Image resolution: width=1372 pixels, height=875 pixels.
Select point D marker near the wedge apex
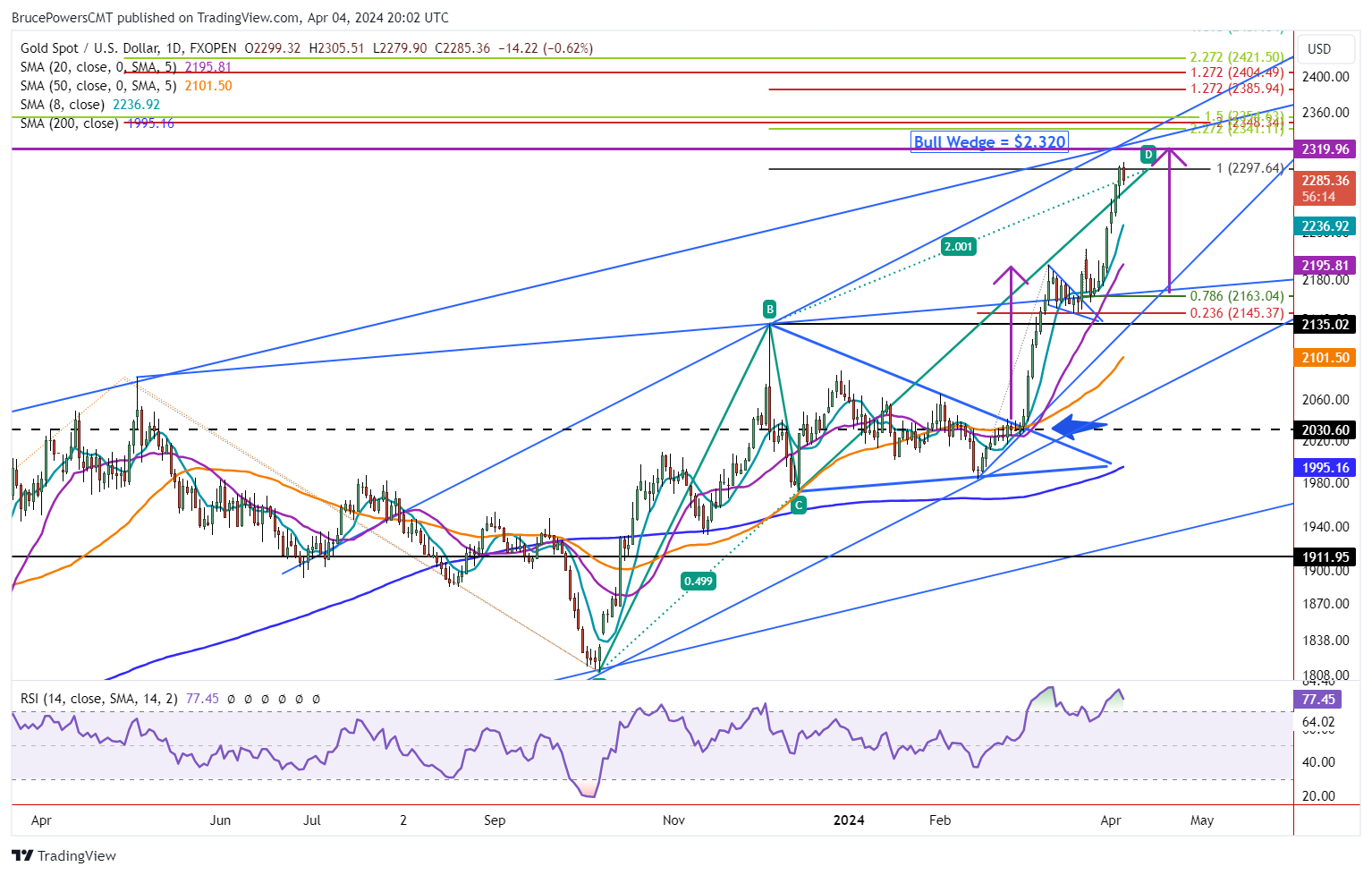coord(1148,155)
